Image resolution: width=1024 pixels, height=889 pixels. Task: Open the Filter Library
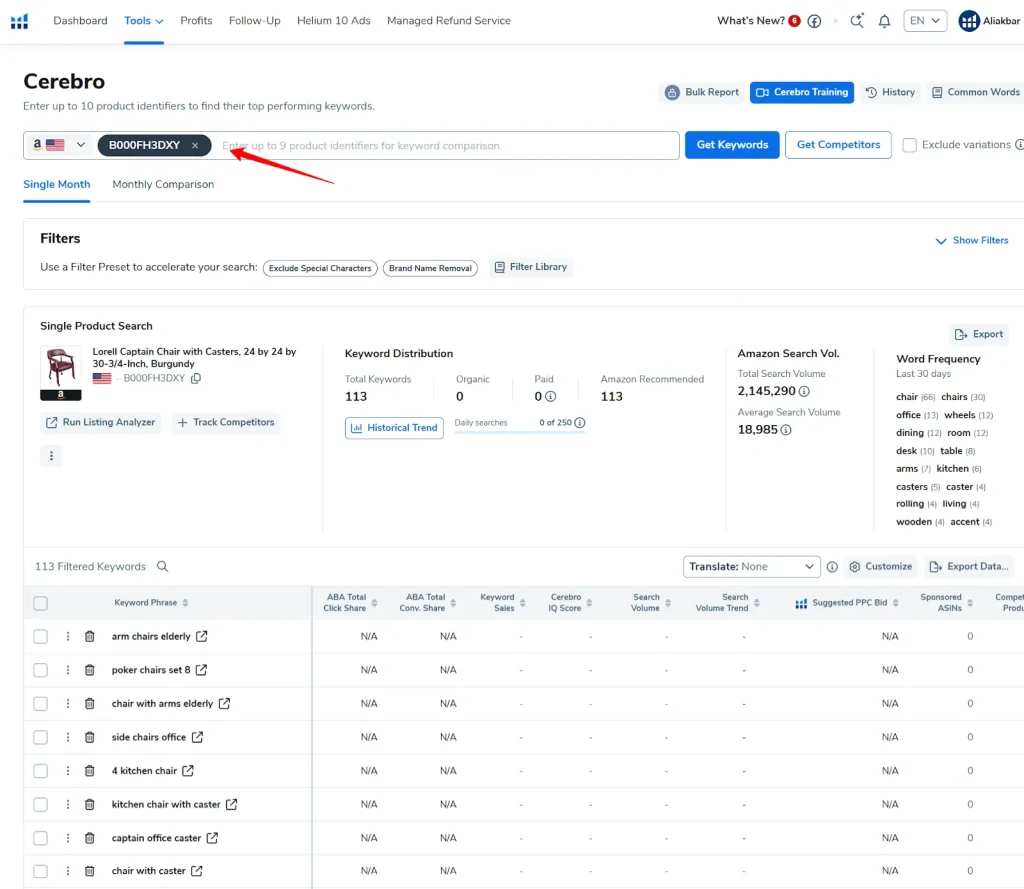(x=531, y=267)
